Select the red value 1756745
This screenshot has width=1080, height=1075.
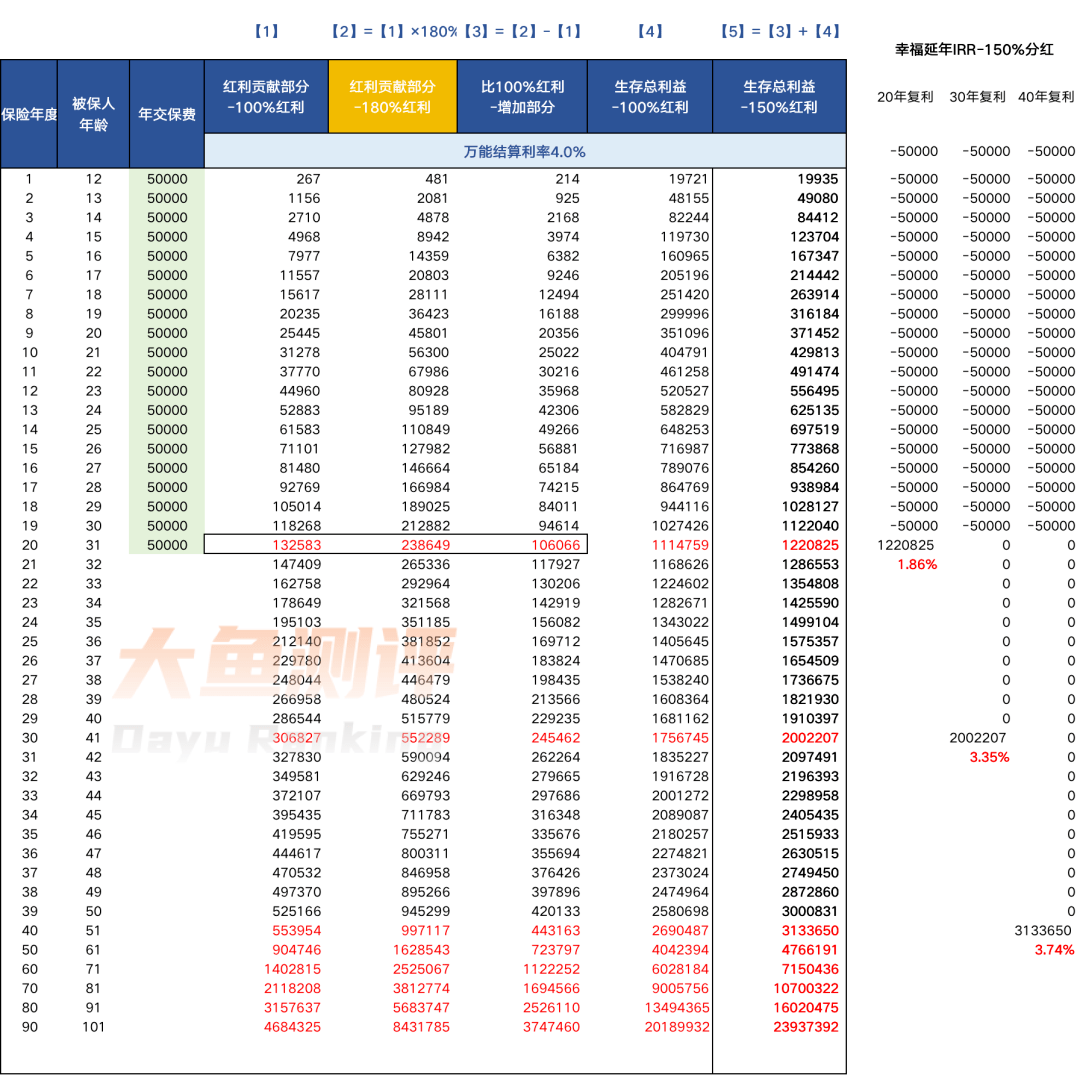coord(681,738)
